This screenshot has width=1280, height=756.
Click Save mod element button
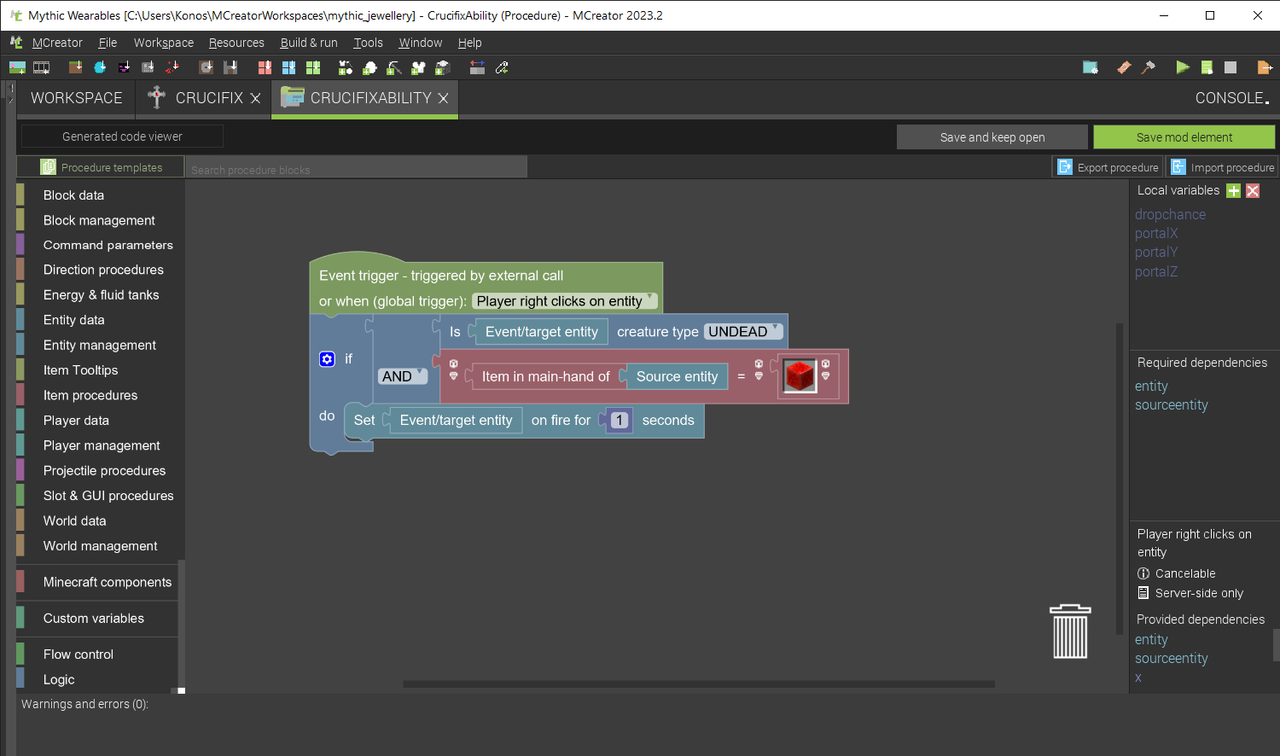click(1184, 137)
